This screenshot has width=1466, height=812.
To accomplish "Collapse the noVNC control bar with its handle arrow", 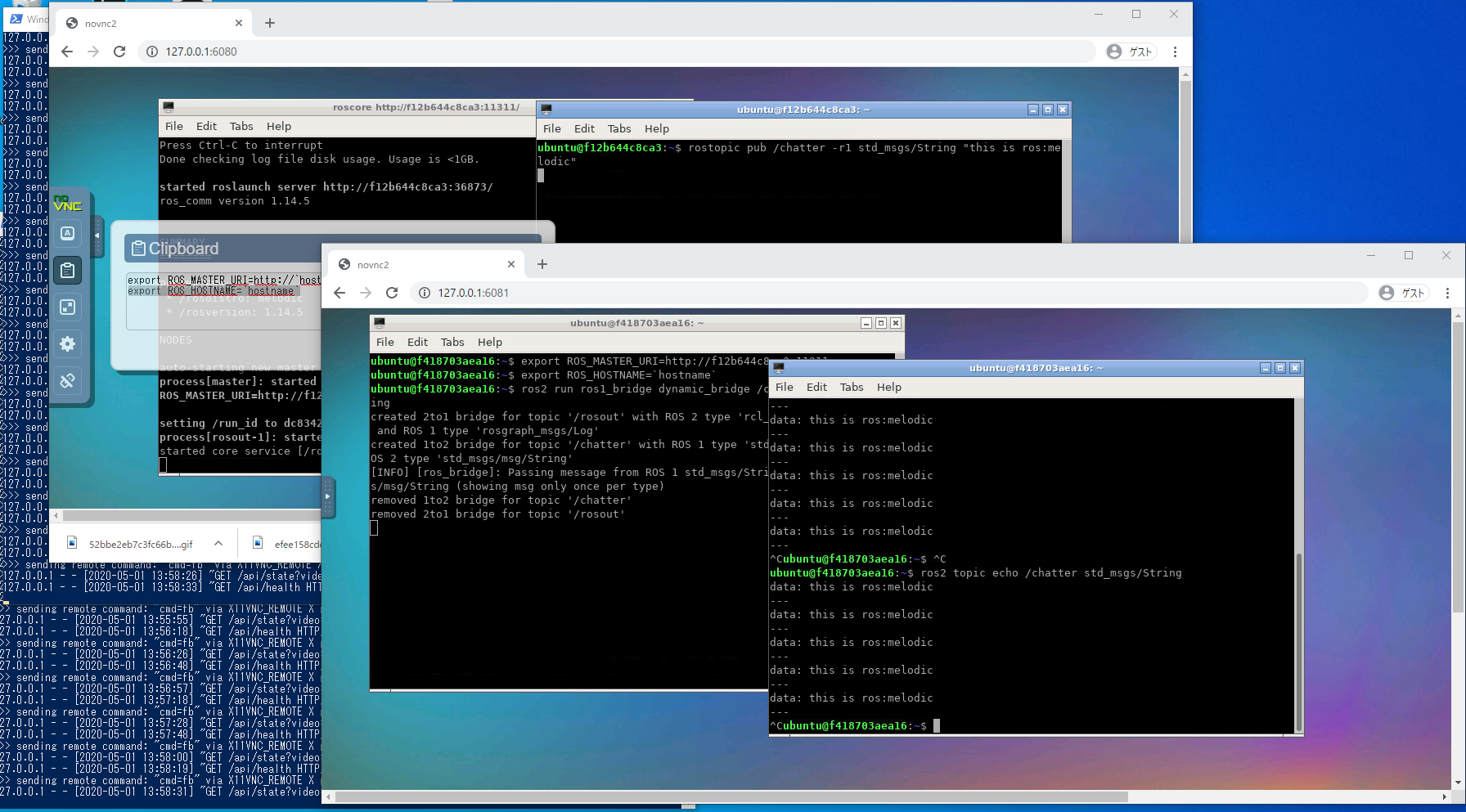I will (x=97, y=235).
